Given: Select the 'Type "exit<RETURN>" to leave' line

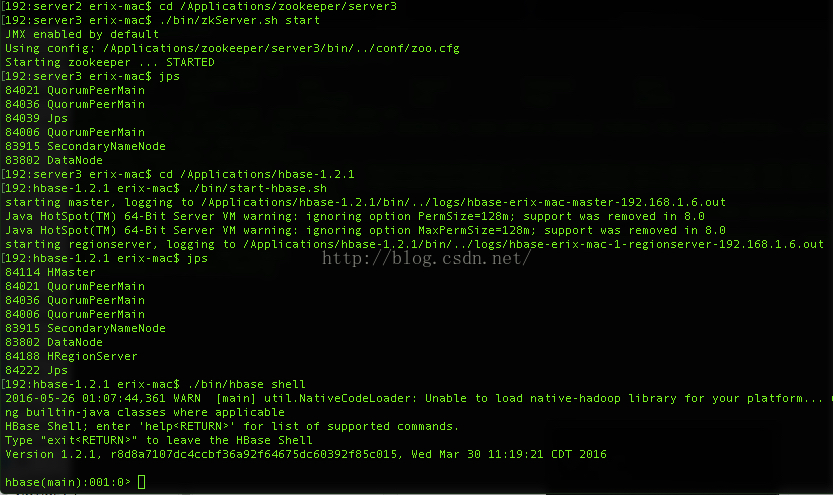Looking at the screenshot, I should point(159,440).
